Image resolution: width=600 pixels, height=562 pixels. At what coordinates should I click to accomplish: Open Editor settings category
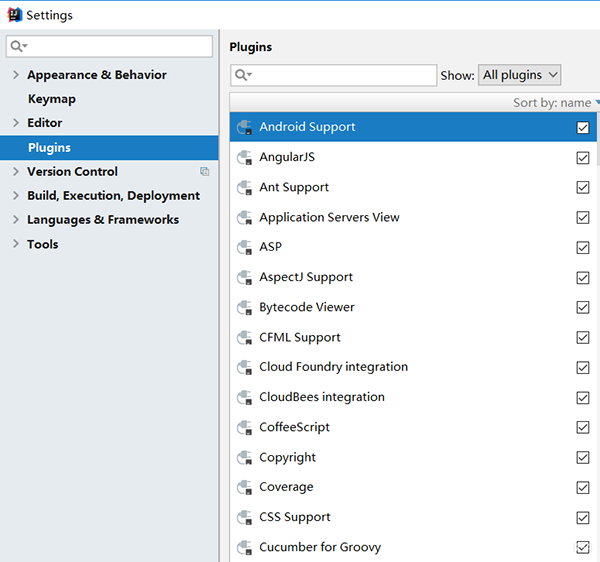[x=44, y=123]
